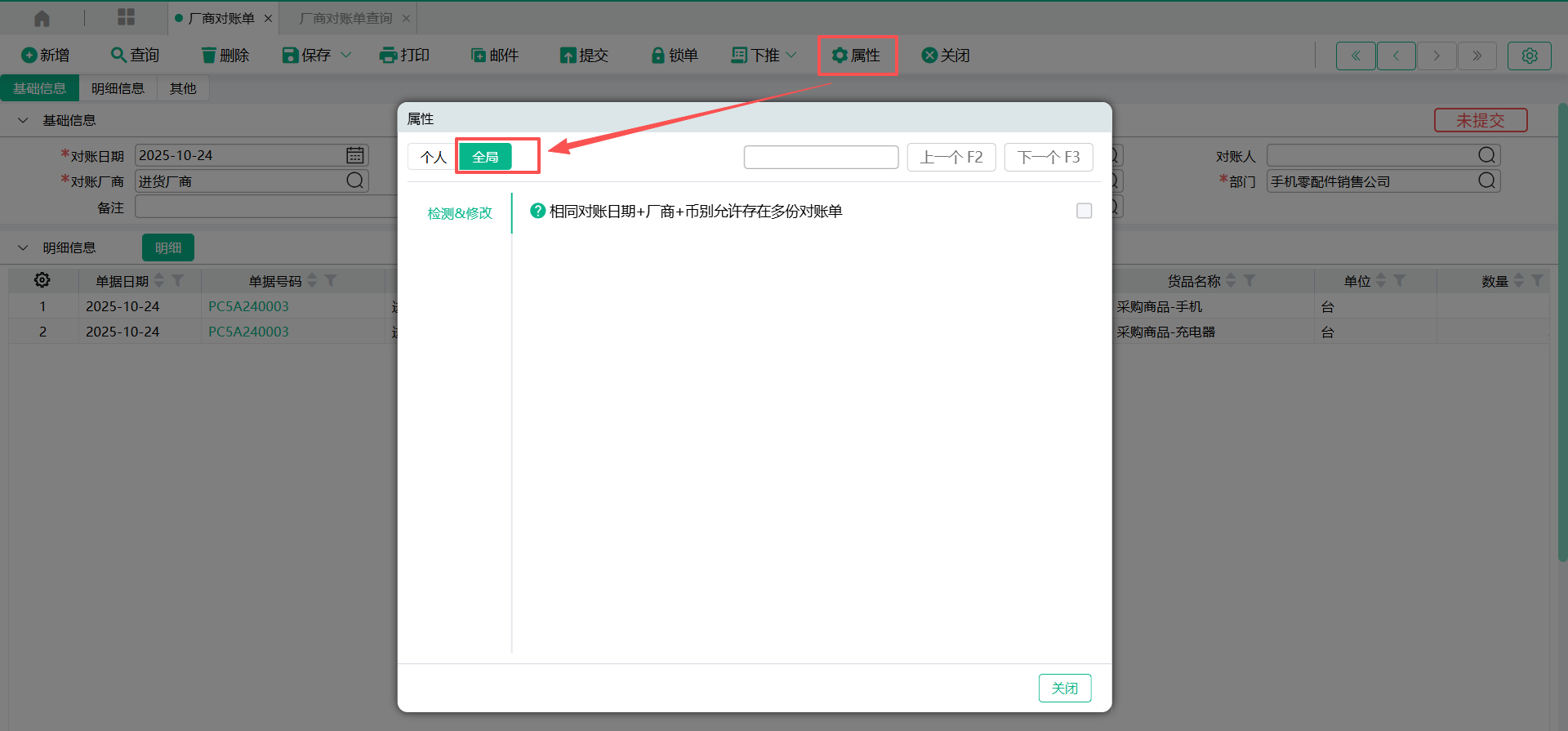Viewport: 1568px width, 731px height.
Task: Click the 关闭 button in dialog
Action: (1064, 688)
